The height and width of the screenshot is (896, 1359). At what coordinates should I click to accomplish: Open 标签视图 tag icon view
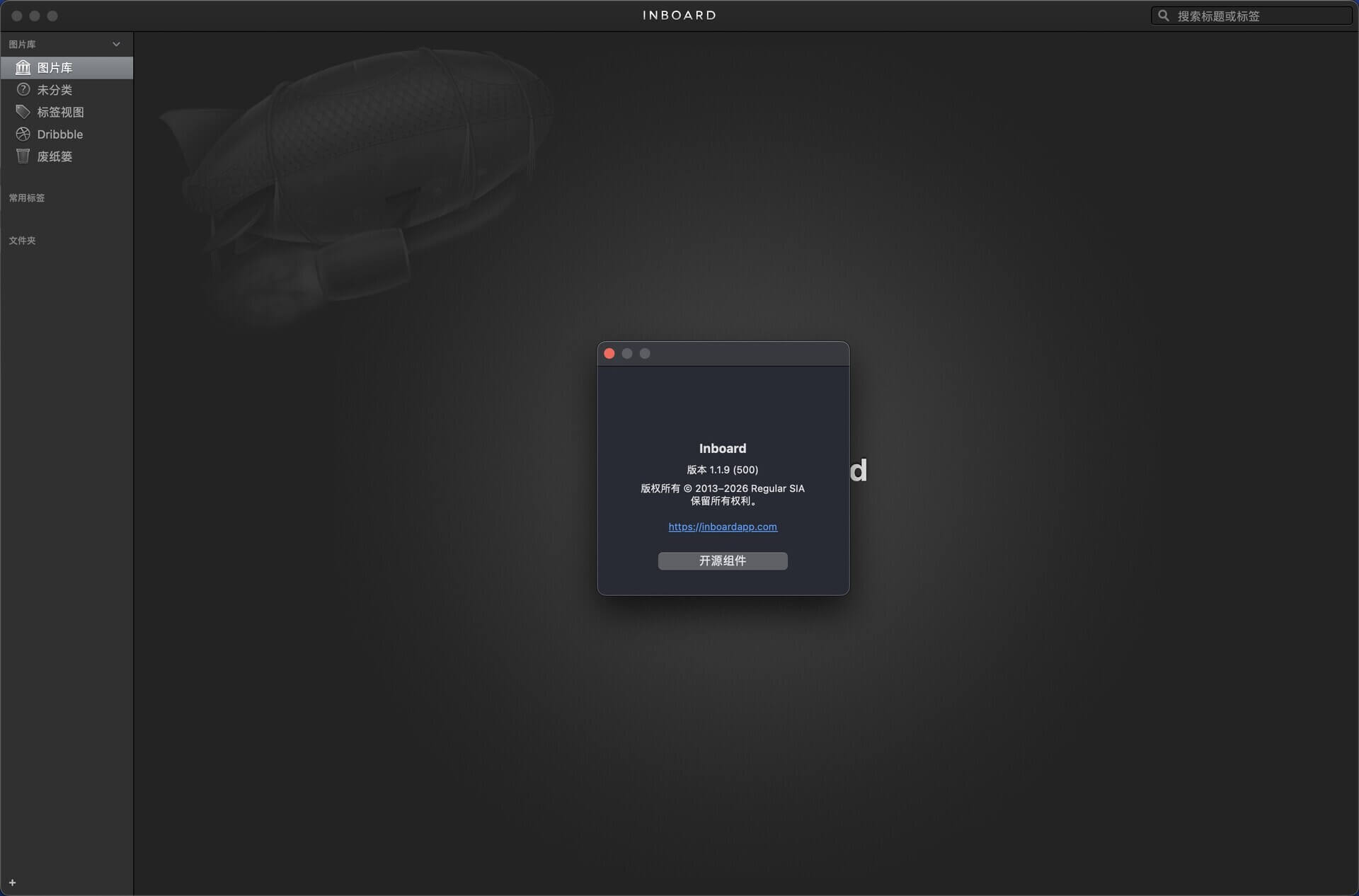point(23,112)
